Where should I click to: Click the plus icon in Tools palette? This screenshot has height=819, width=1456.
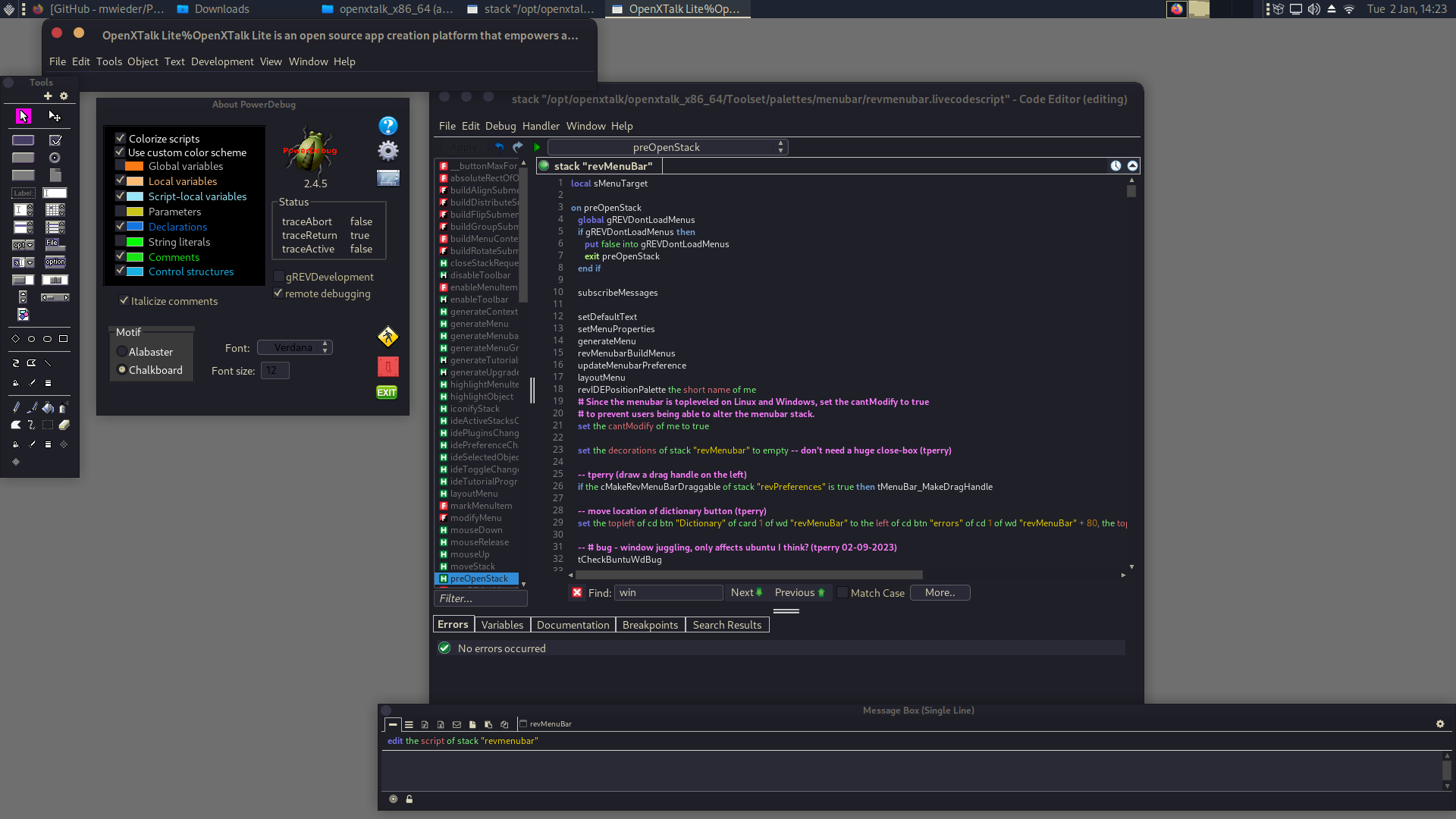(x=48, y=96)
